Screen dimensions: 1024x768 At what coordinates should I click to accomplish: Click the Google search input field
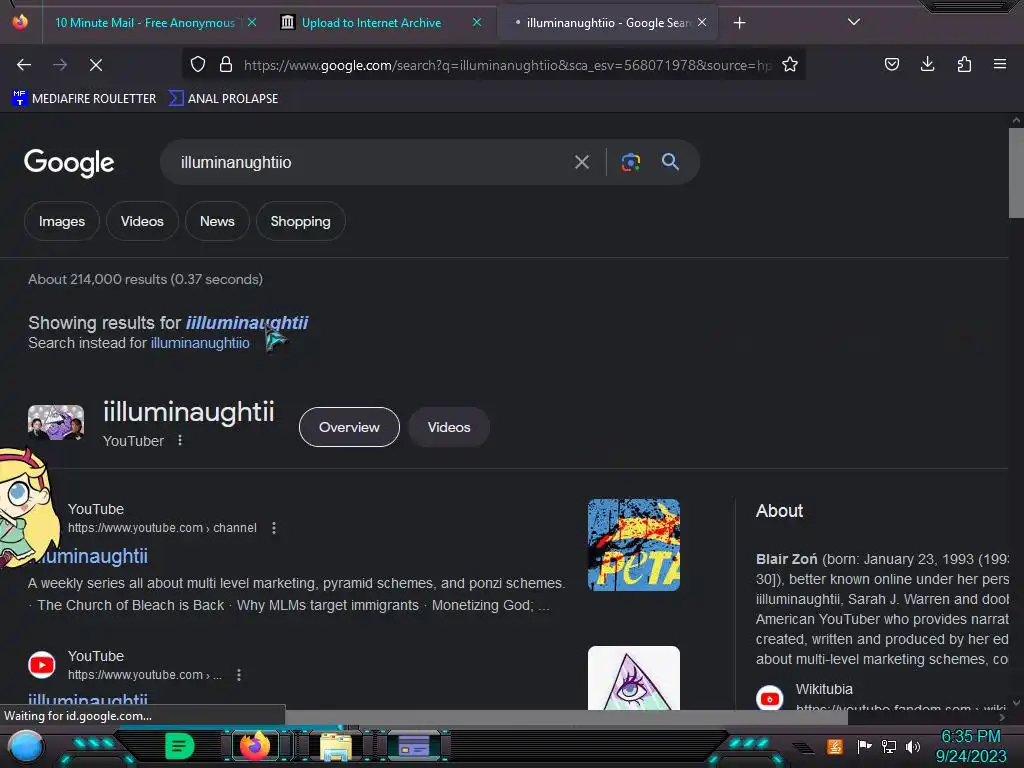372,162
